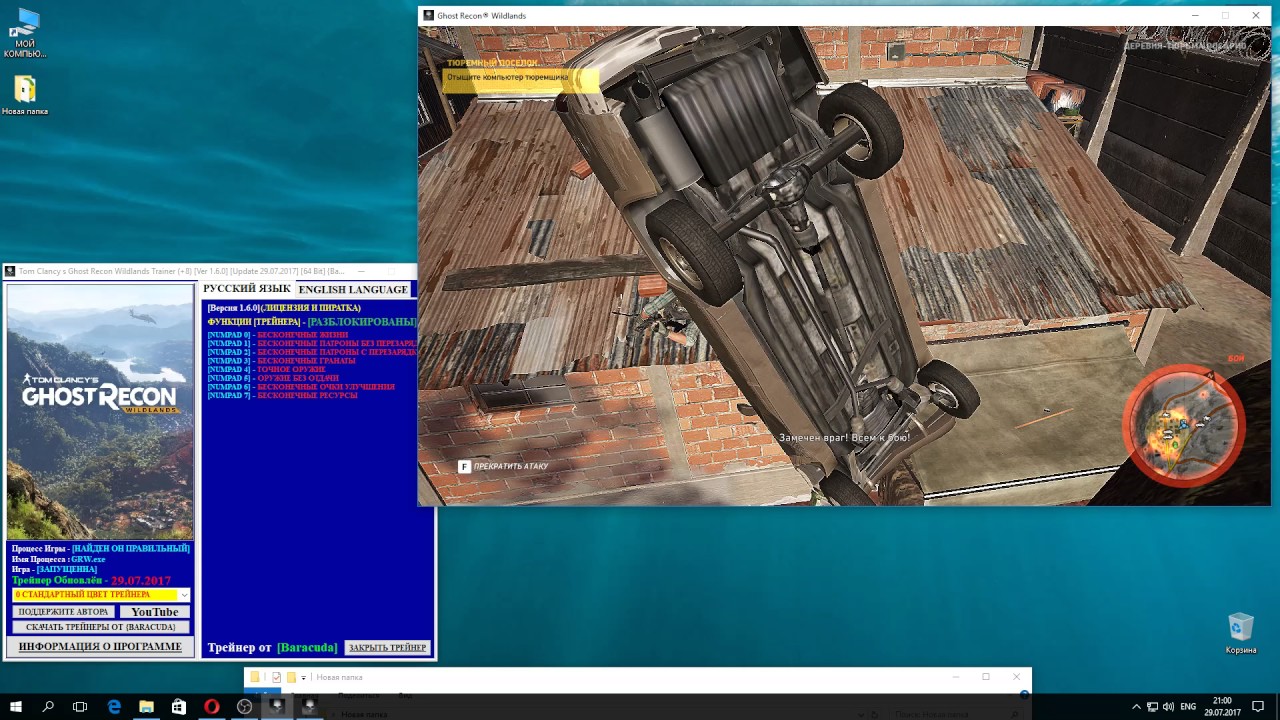Image resolution: width=1280 pixels, height=720 pixels.
Task: Minimize the Ghost Recon Wildlands game window
Action: 1195,15
